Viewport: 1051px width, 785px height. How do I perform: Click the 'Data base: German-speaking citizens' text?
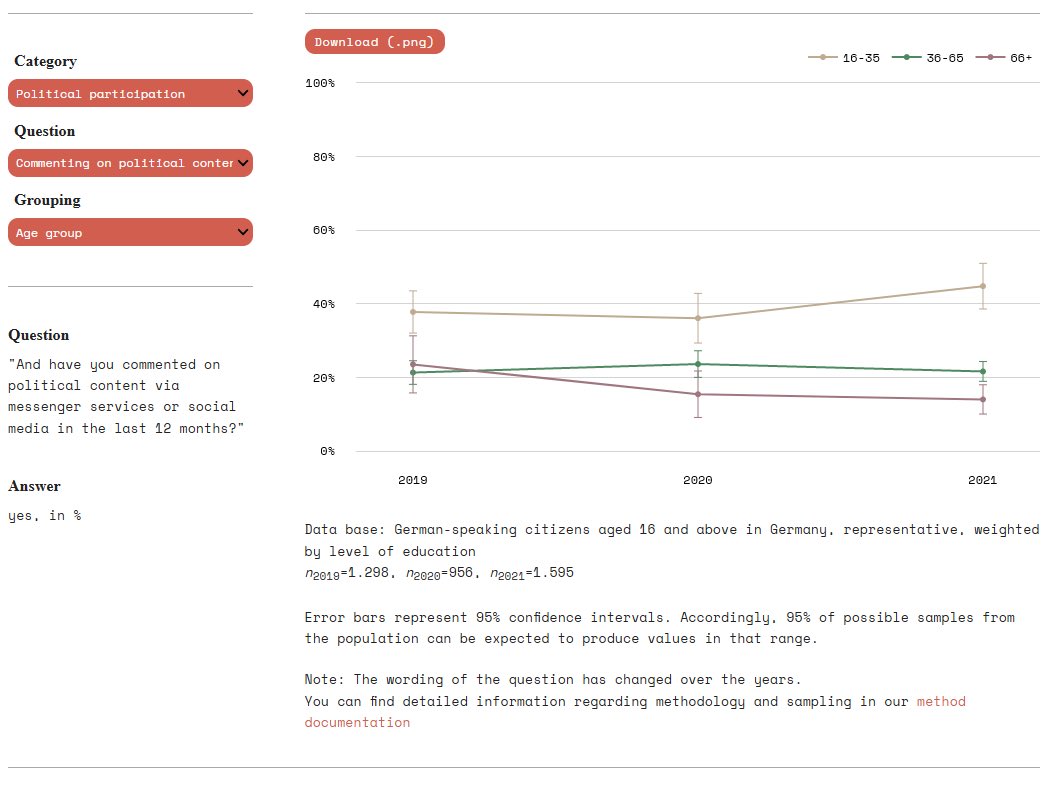click(672, 540)
